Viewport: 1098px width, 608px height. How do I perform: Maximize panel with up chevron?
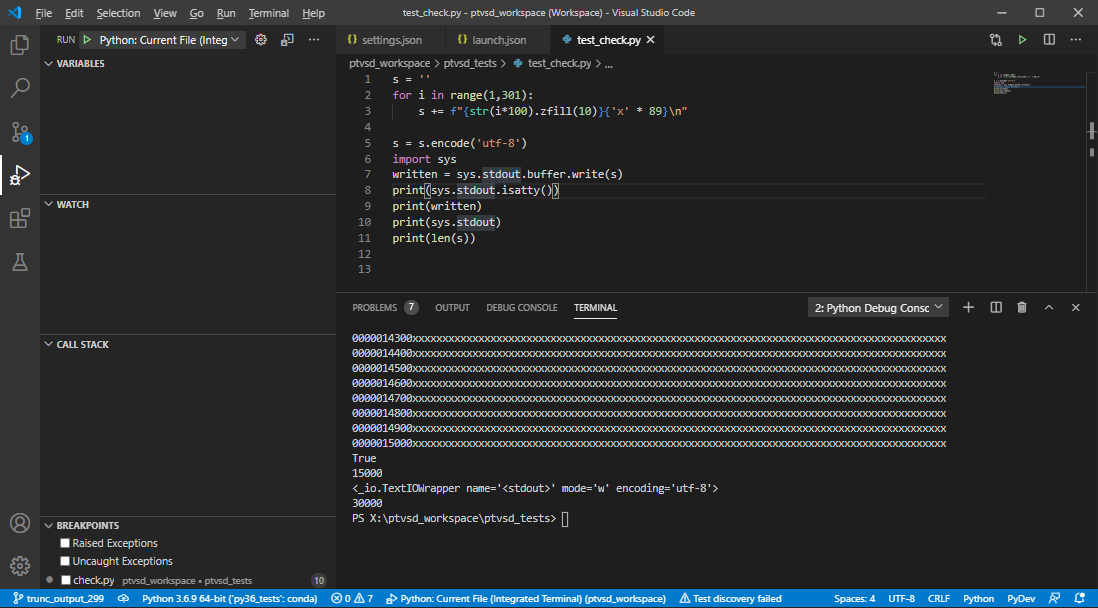pyautogui.click(x=1049, y=308)
